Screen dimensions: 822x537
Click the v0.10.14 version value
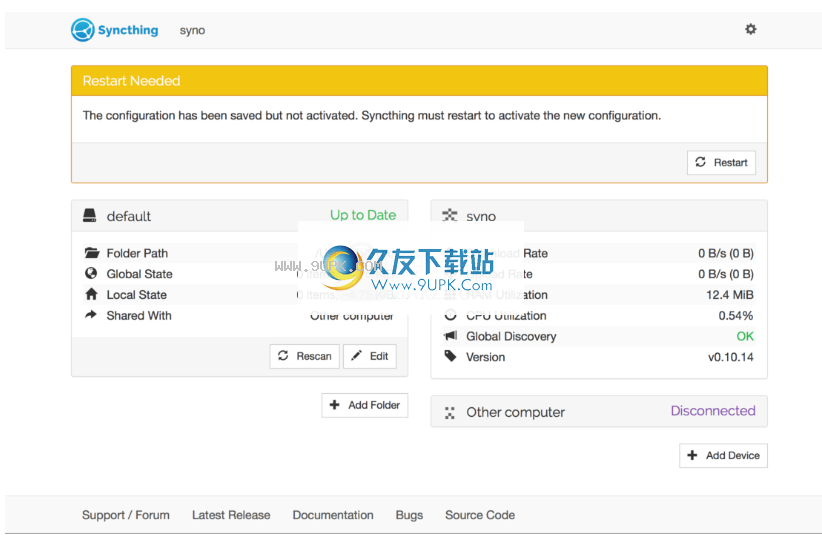[x=731, y=357]
